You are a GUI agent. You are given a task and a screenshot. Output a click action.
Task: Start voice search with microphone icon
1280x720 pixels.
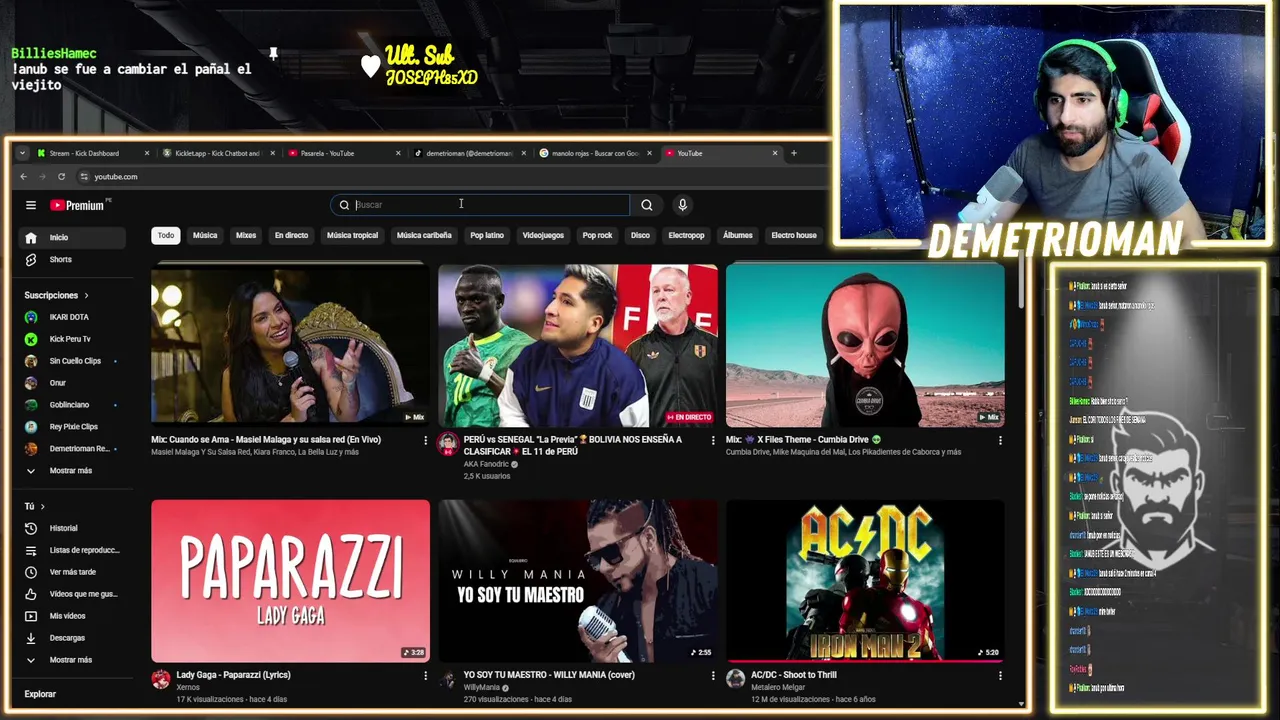tap(682, 205)
